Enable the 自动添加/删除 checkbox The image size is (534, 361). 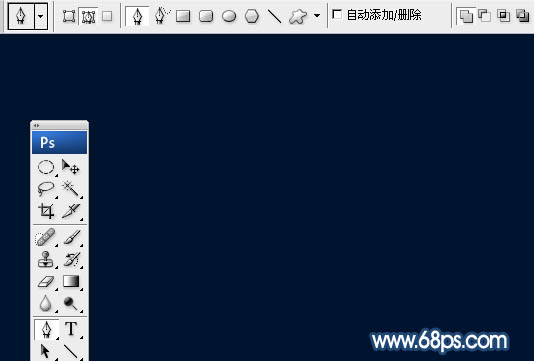pos(337,14)
